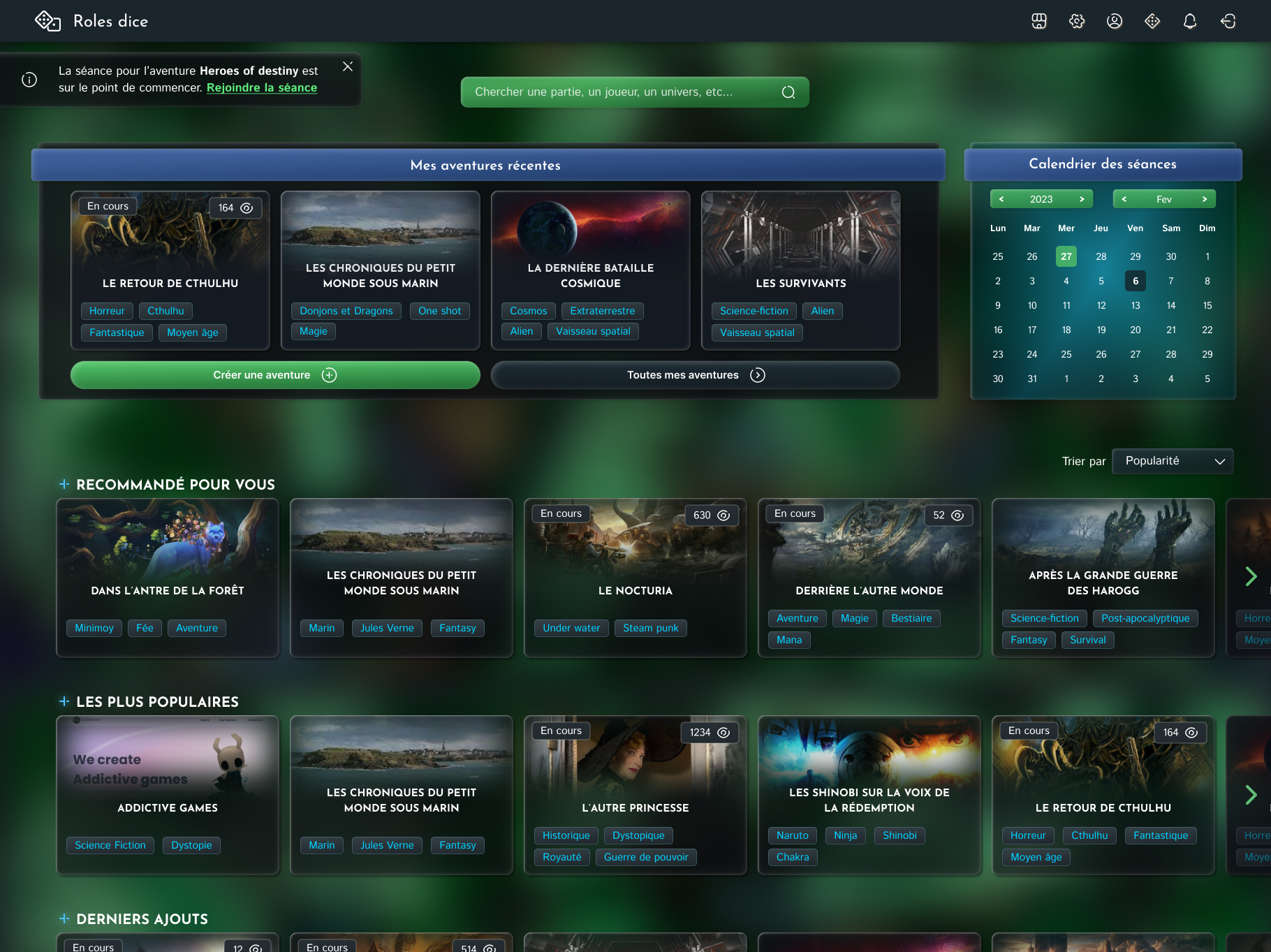The width and height of the screenshot is (1271, 952).
Task: Open the settings gear icon
Action: (1077, 21)
